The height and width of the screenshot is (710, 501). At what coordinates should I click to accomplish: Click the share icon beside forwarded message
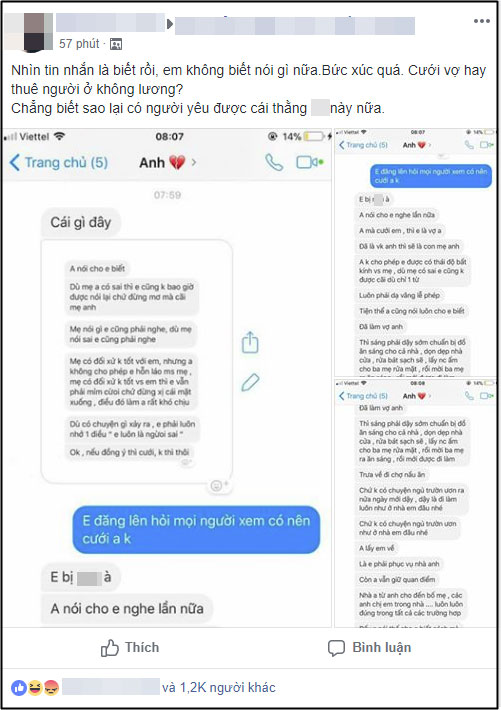[x=250, y=342]
